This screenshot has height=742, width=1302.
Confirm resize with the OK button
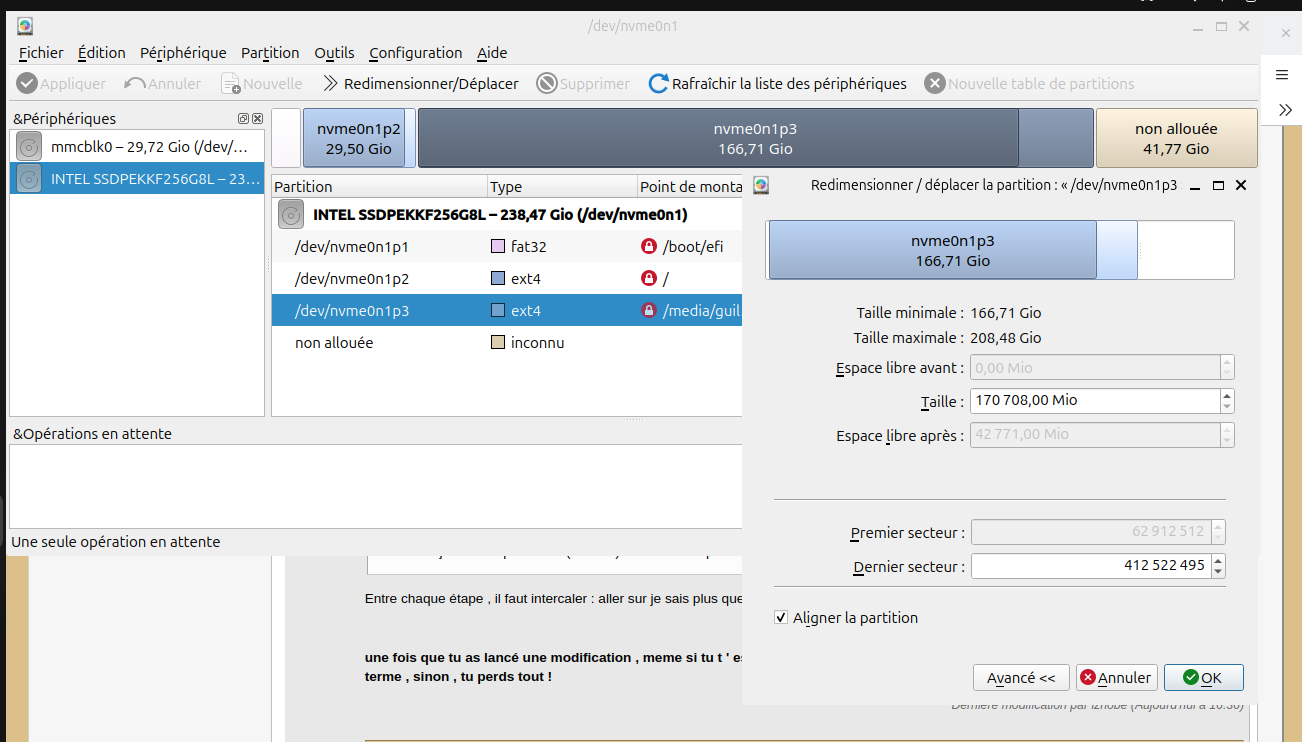pos(1203,677)
